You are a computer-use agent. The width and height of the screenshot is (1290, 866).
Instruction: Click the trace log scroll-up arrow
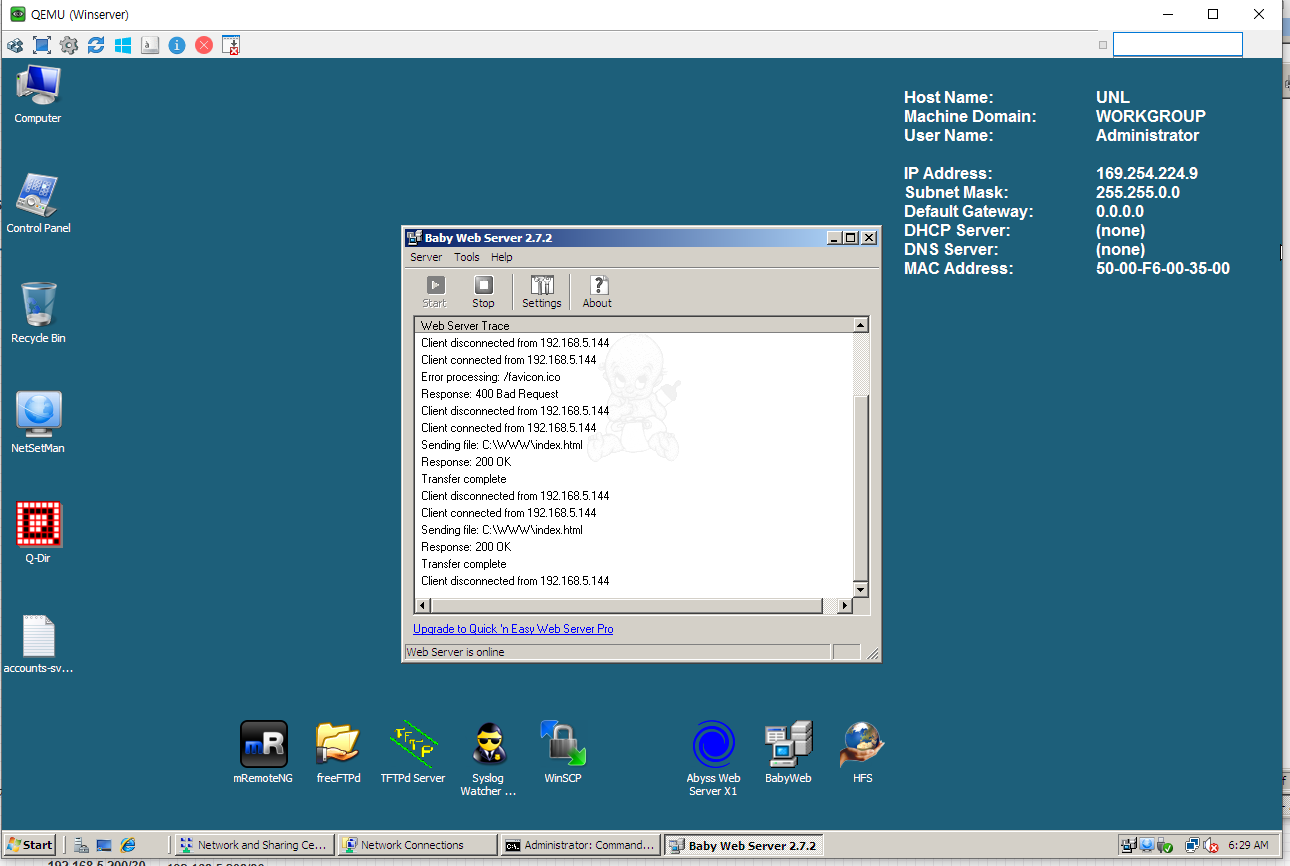pyautogui.click(x=860, y=325)
